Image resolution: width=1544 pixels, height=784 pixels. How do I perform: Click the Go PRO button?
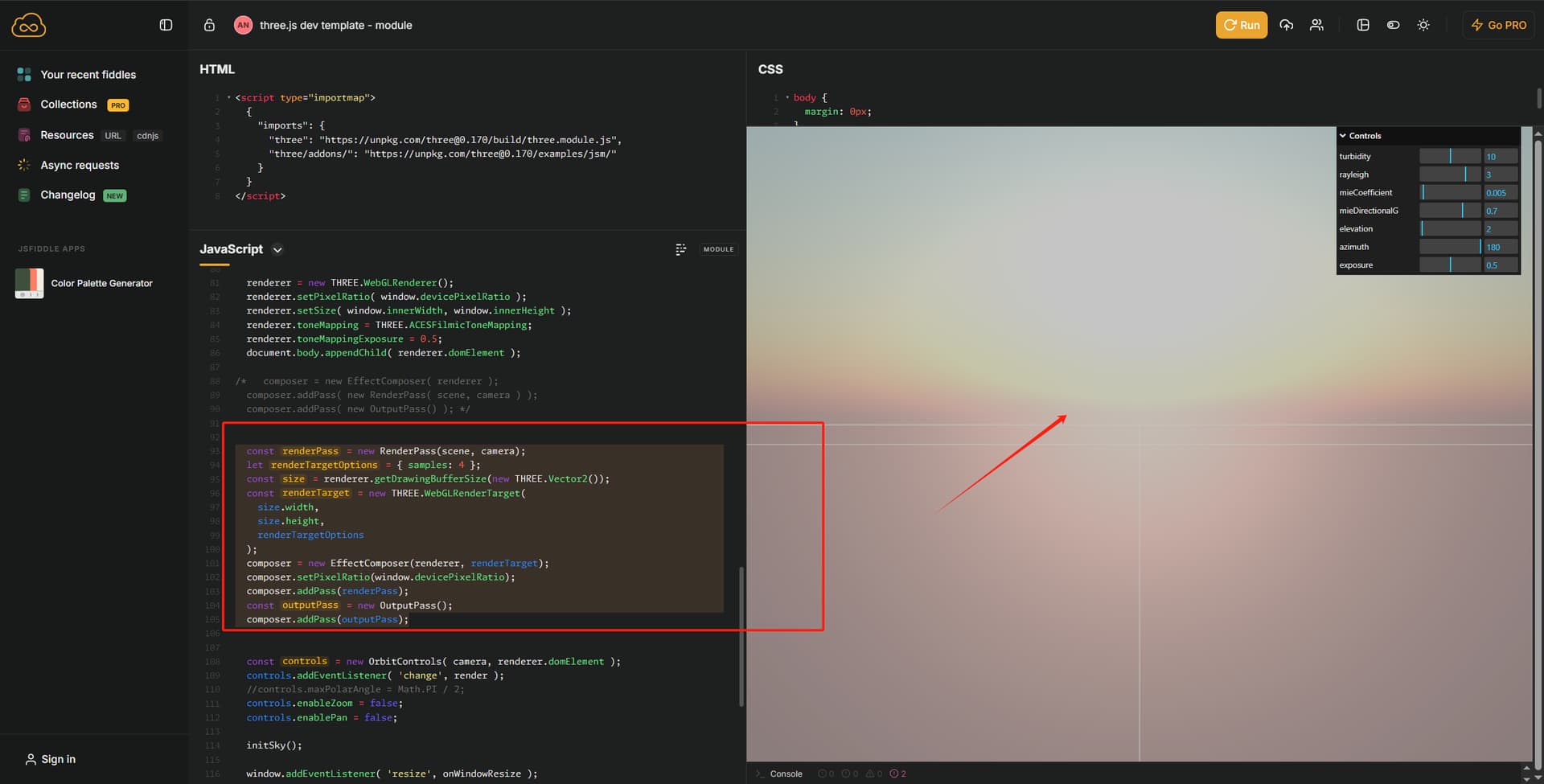1499,25
